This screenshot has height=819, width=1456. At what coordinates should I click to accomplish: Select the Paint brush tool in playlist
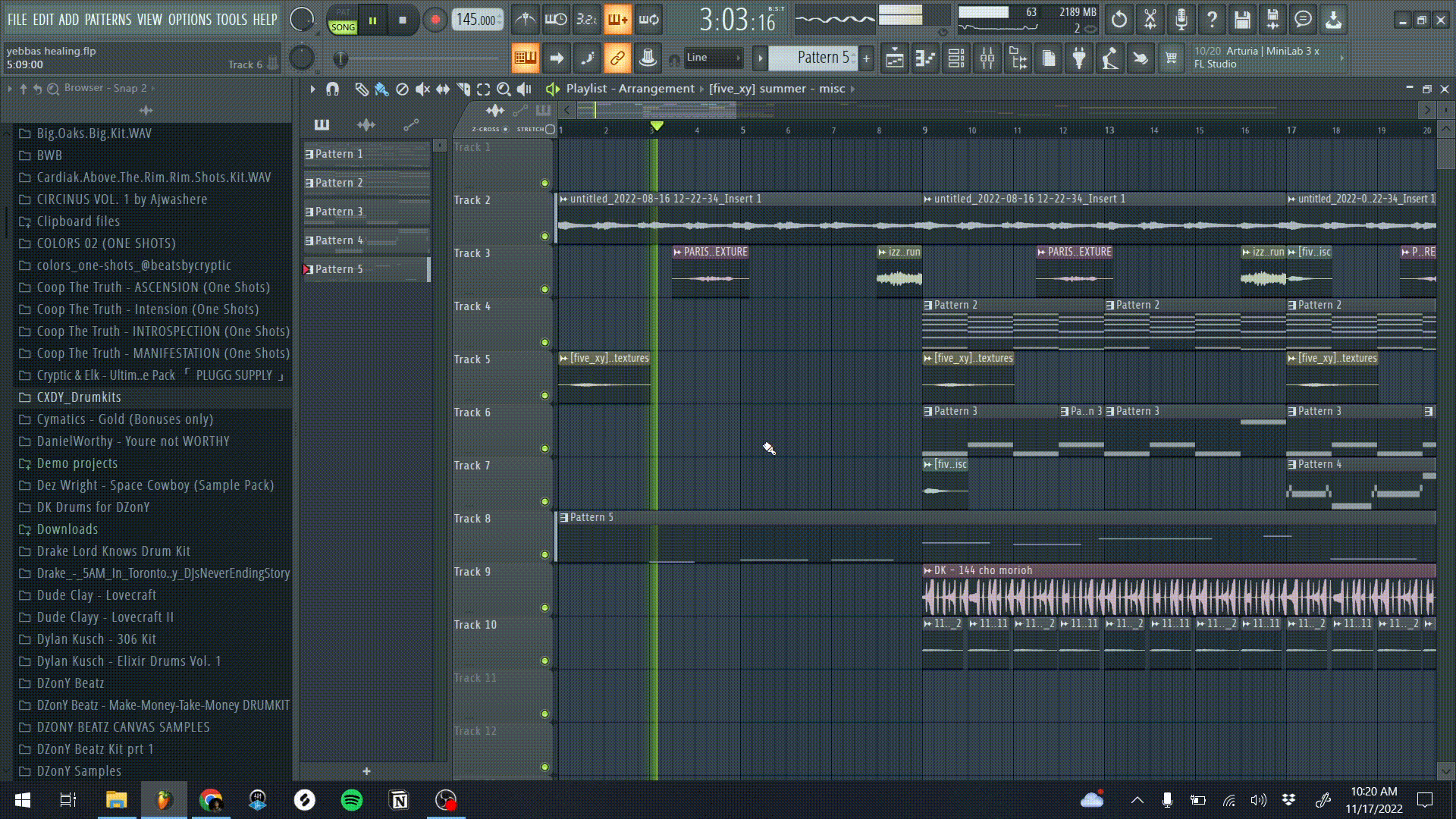[381, 89]
